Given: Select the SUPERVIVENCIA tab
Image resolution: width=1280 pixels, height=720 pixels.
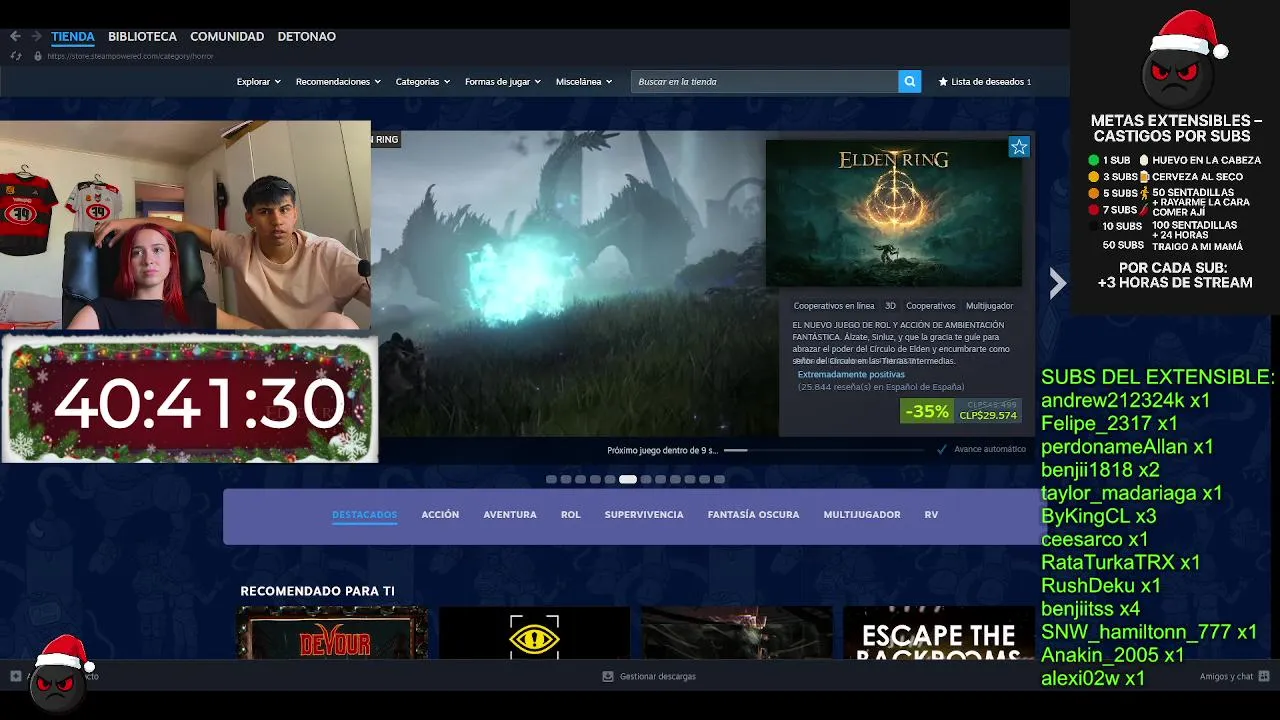Looking at the screenshot, I should (x=644, y=515).
